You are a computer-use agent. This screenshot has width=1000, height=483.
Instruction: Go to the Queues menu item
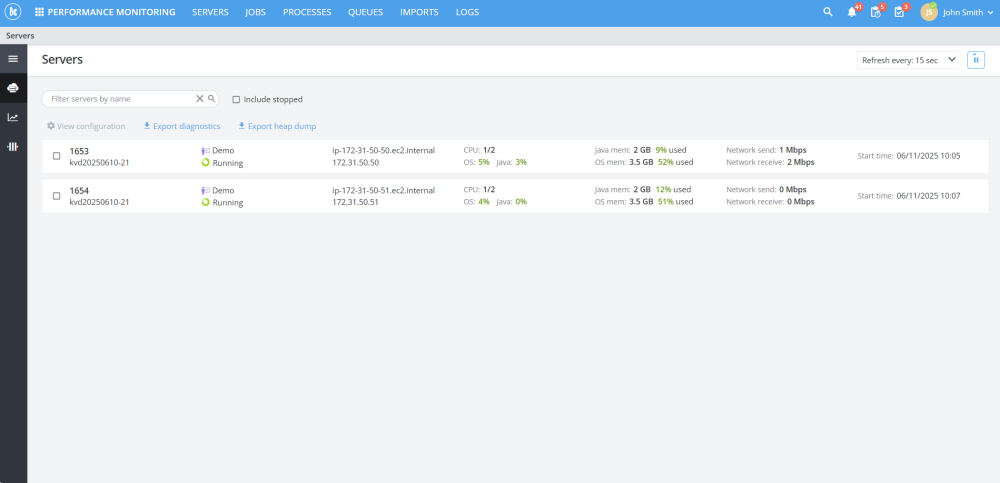pyautogui.click(x=365, y=12)
